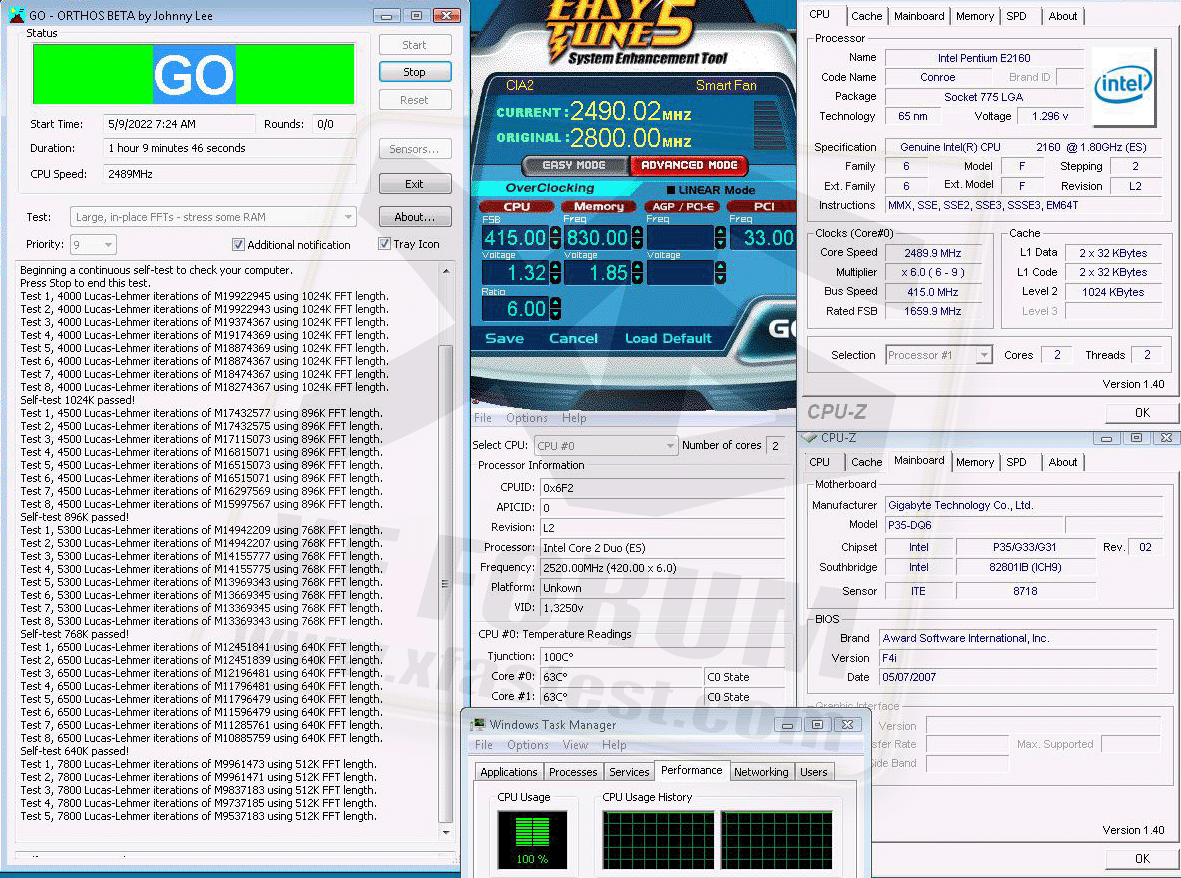Switch to Networking tab in Task Manager
The image size is (1181, 878).
pyautogui.click(x=761, y=772)
